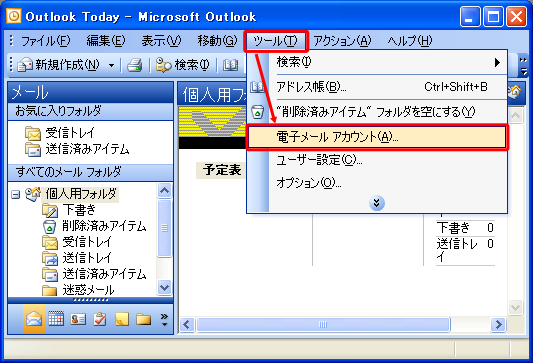Collapse the 個人用フォルダ tree node

15,195
